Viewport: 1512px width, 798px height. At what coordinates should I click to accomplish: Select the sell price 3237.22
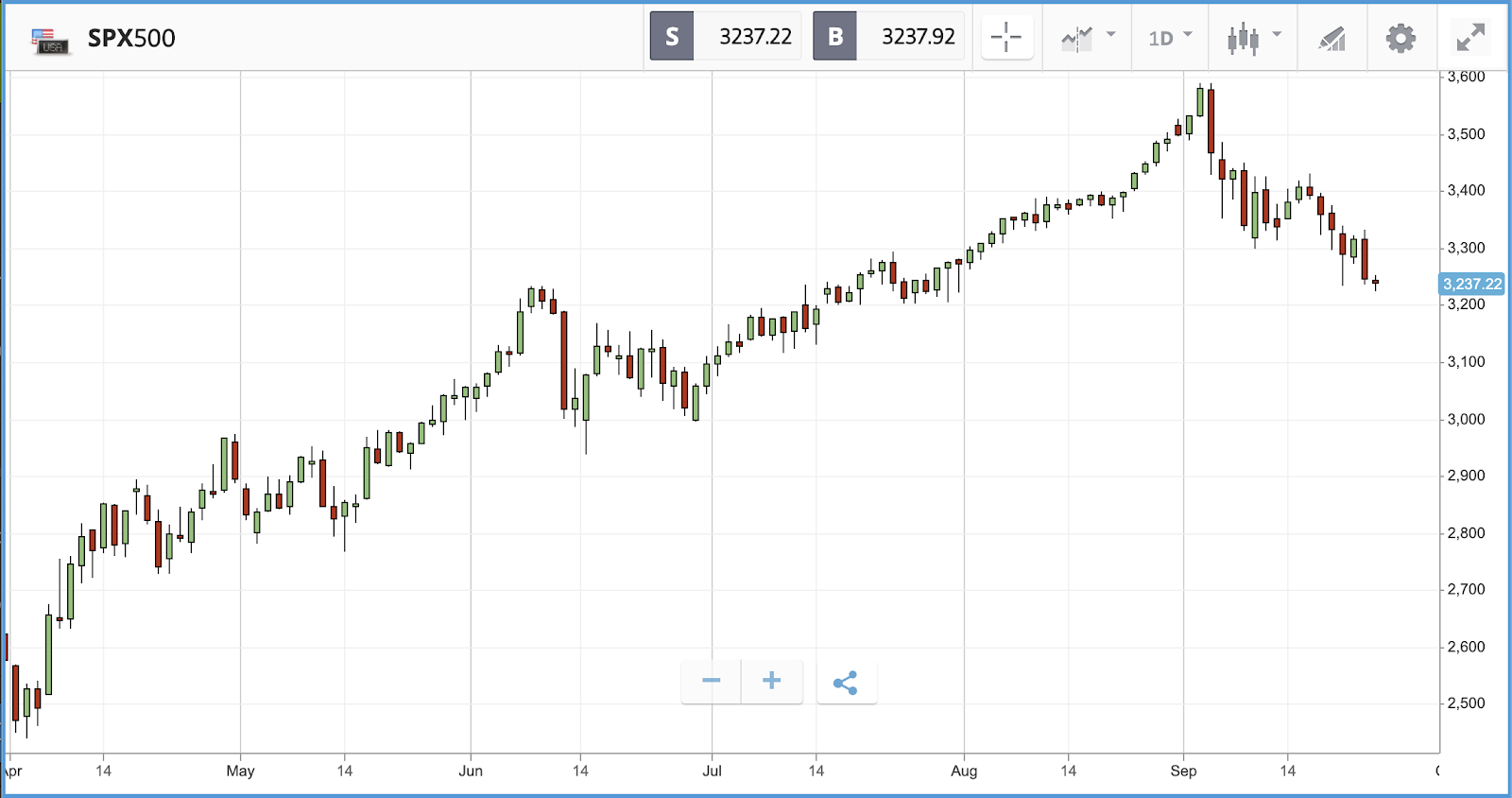(x=755, y=37)
